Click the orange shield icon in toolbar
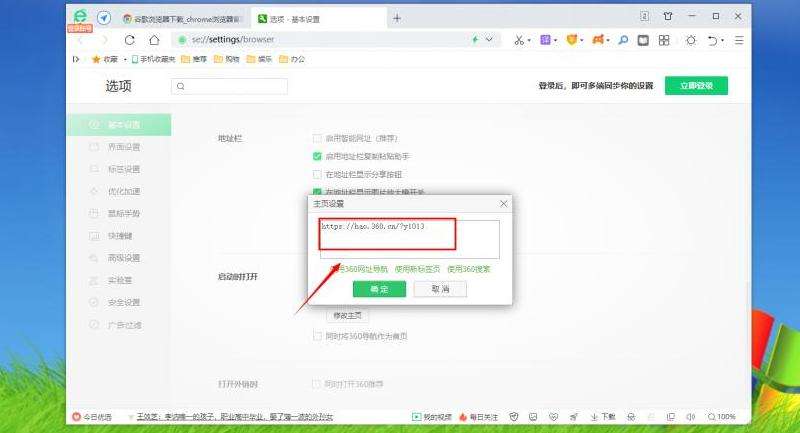The width and height of the screenshot is (800, 433). pyautogui.click(x=572, y=40)
